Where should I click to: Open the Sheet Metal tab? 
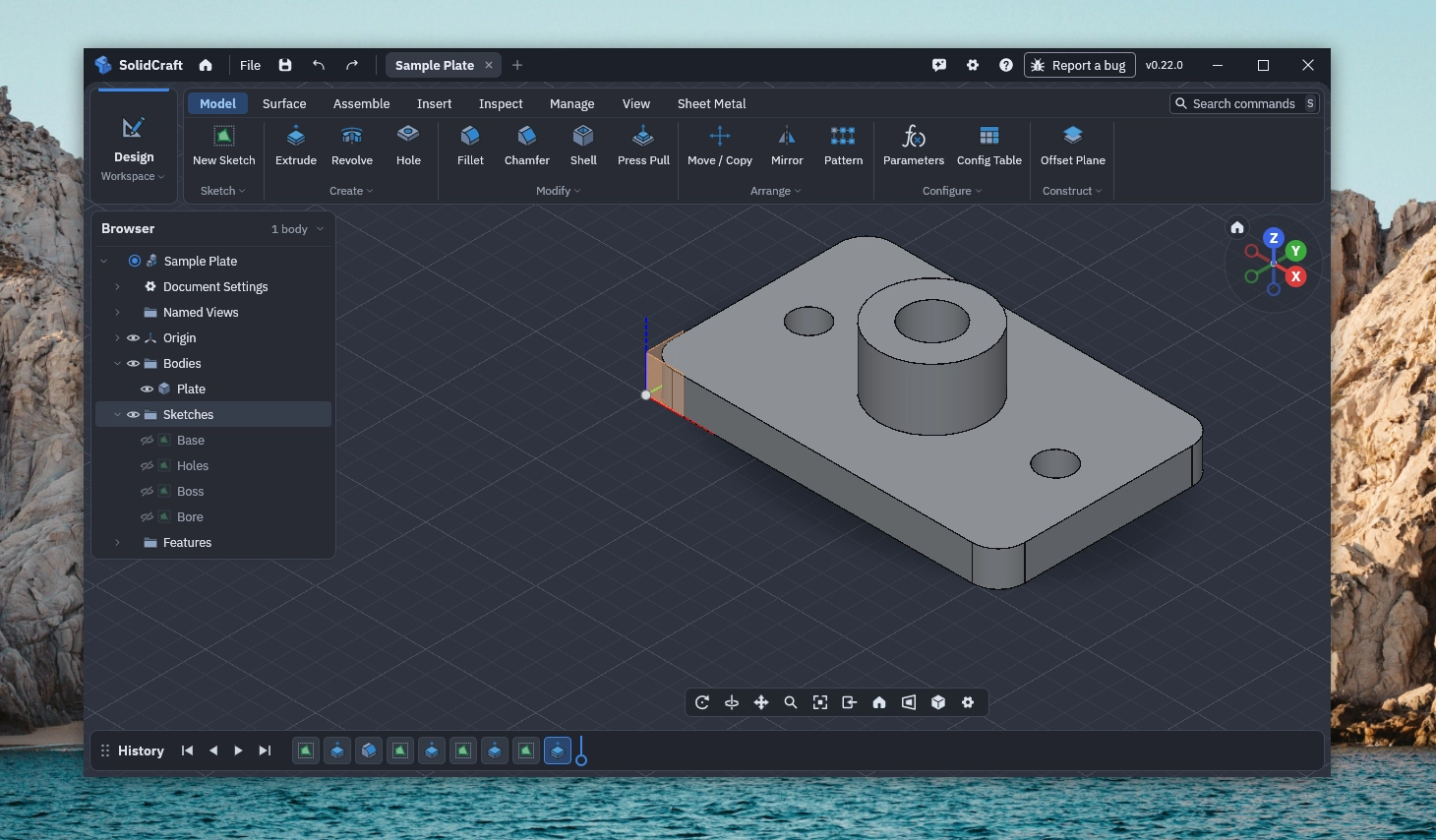click(x=711, y=103)
